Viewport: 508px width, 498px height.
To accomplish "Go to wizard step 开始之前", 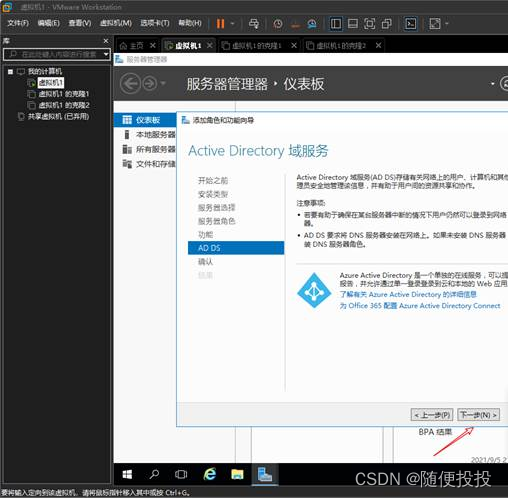I will click(213, 181).
